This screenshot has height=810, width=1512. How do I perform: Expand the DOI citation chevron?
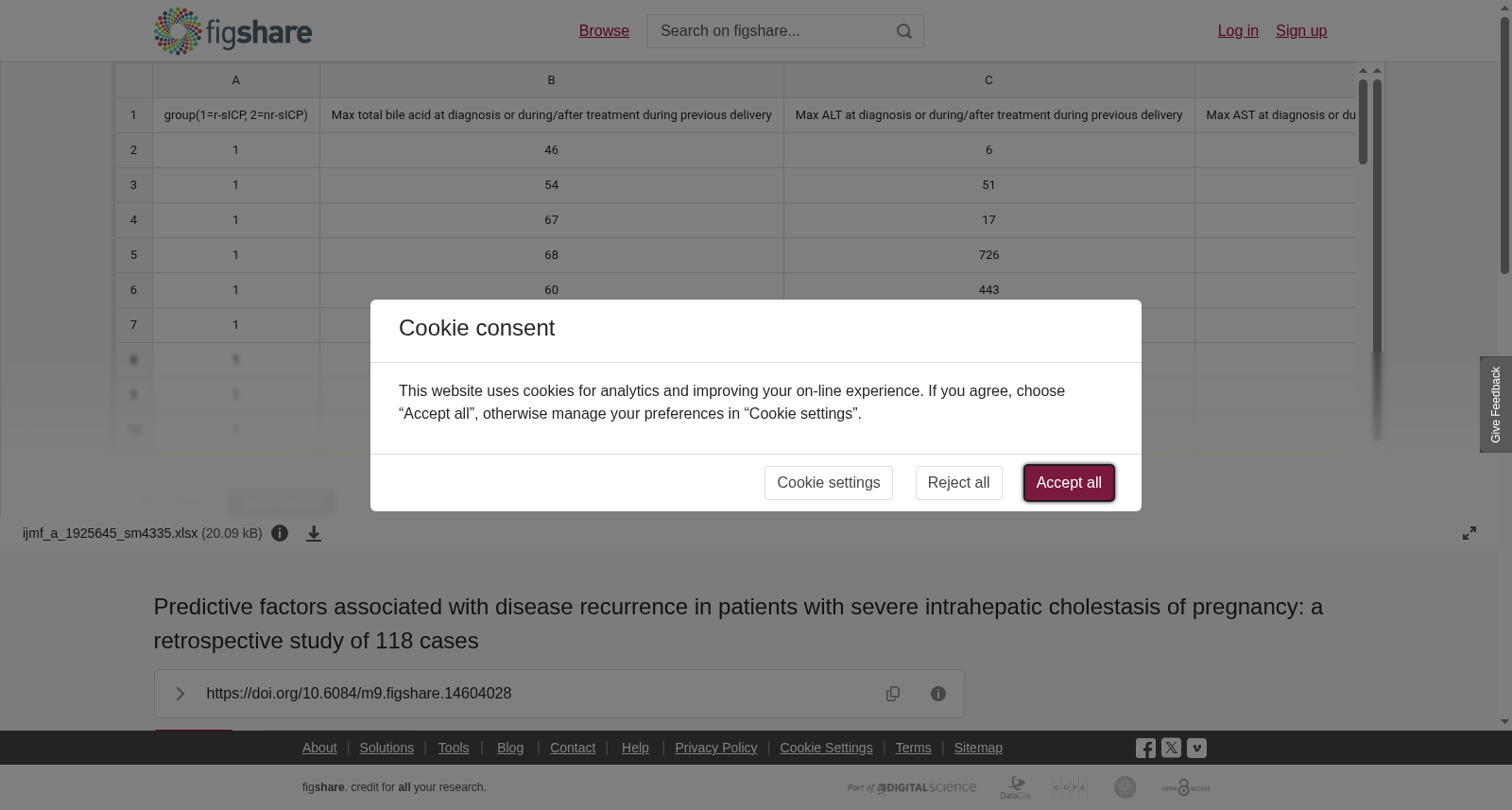click(x=180, y=694)
